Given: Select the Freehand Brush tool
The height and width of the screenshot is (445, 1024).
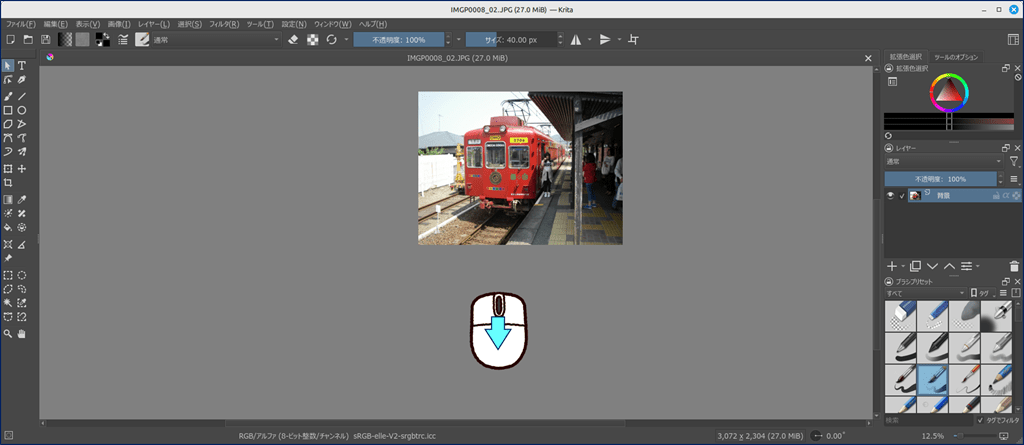Looking at the screenshot, I should (8, 96).
